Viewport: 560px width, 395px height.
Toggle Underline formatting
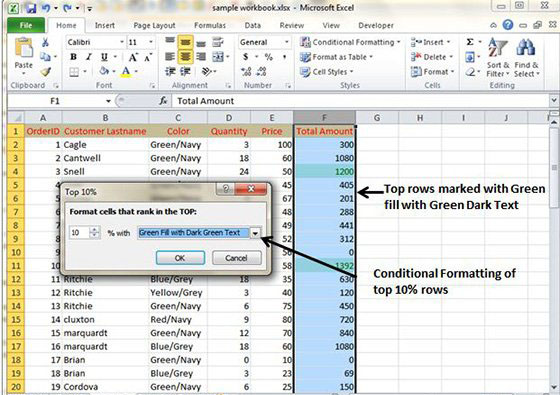pyautogui.click(x=104, y=57)
